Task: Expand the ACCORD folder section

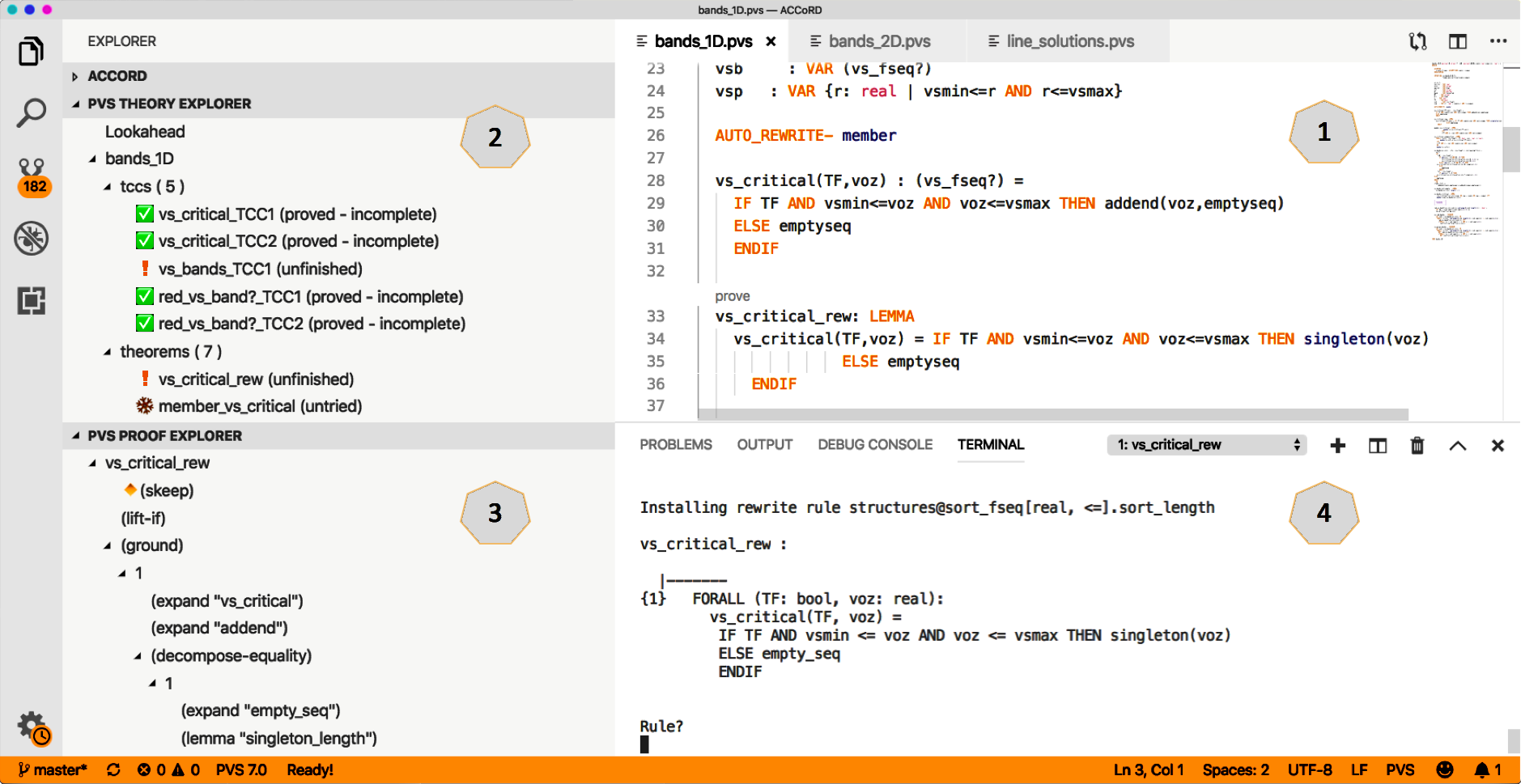Action: click(x=75, y=76)
